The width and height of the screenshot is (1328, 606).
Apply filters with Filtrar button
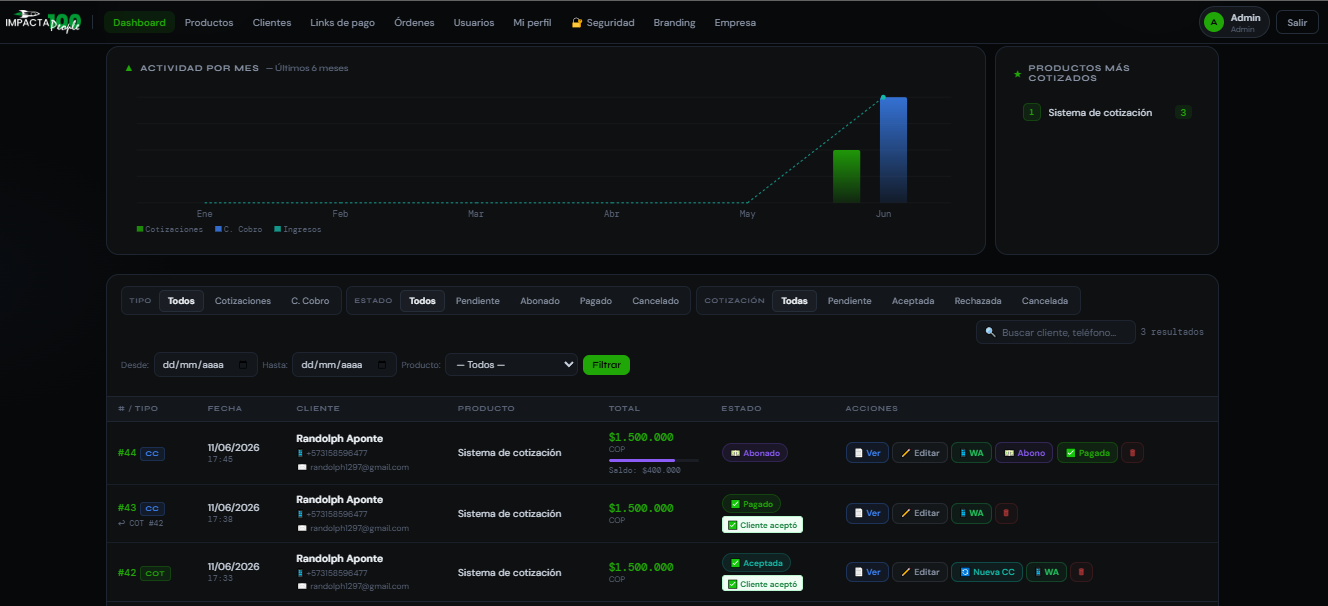[x=606, y=365]
